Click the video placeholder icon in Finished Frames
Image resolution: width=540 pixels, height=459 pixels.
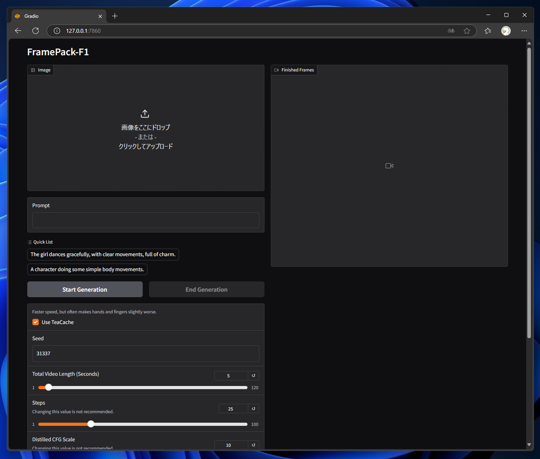pos(389,166)
